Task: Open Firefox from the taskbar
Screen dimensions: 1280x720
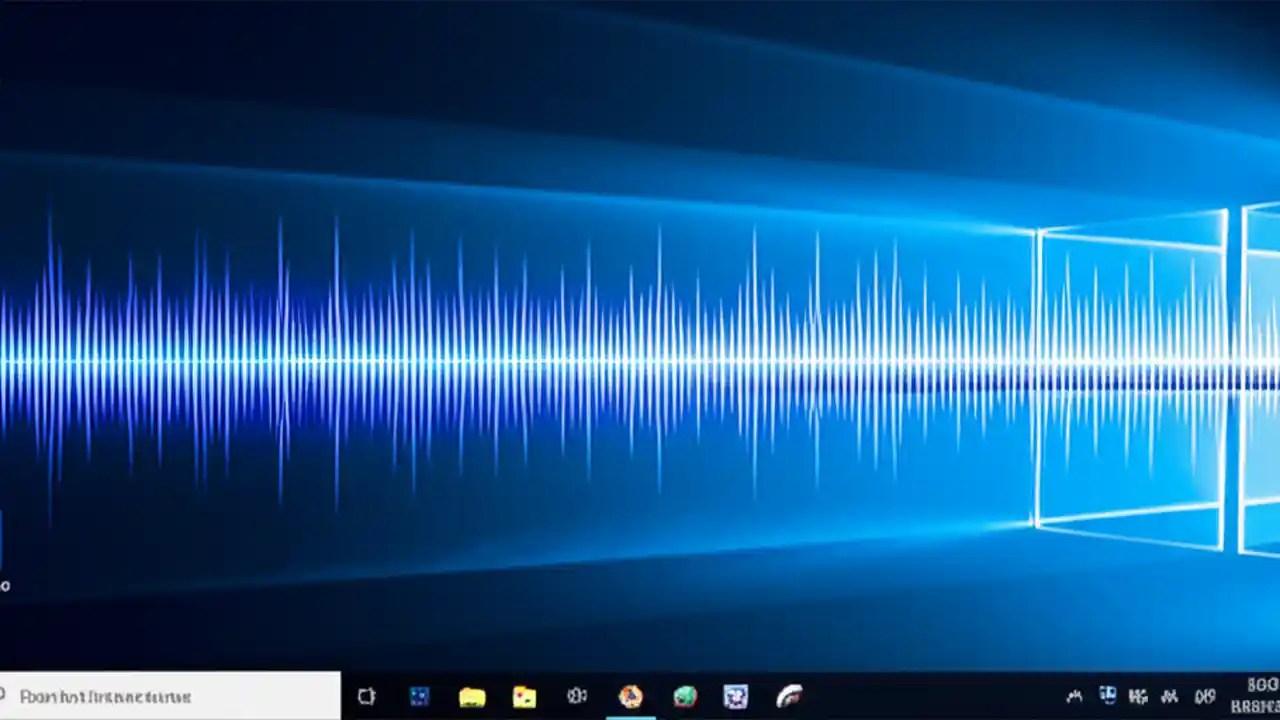Action: pos(630,695)
